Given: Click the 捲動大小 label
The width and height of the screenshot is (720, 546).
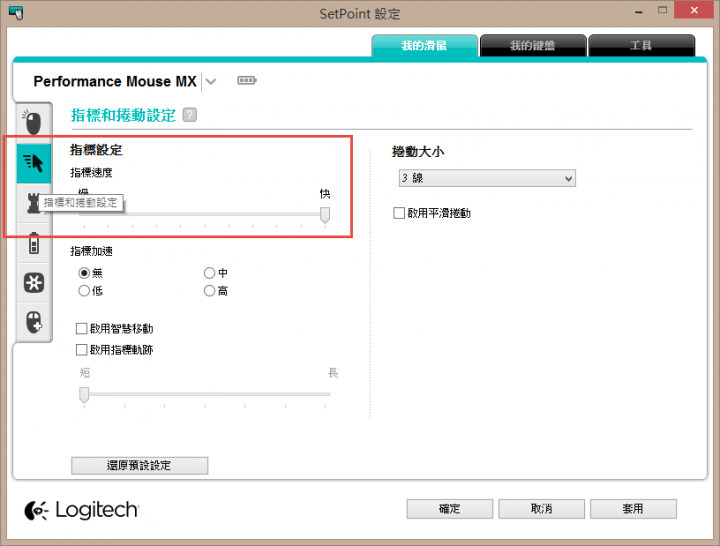Looking at the screenshot, I should pyautogui.click(x=418, y=152).
